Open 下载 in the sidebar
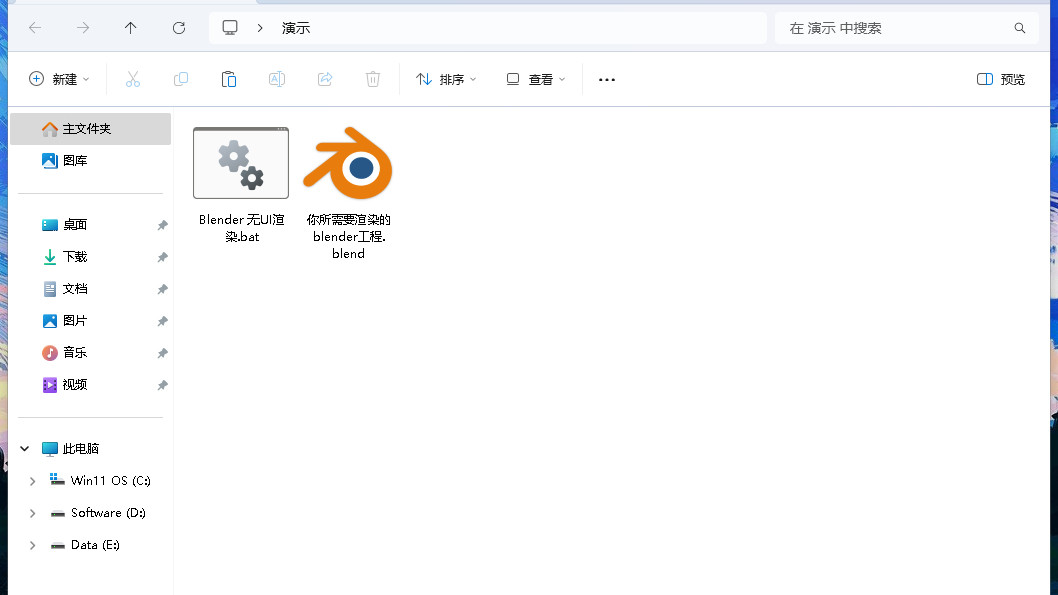The image size is (1058, 595). [x=75, y=257]
